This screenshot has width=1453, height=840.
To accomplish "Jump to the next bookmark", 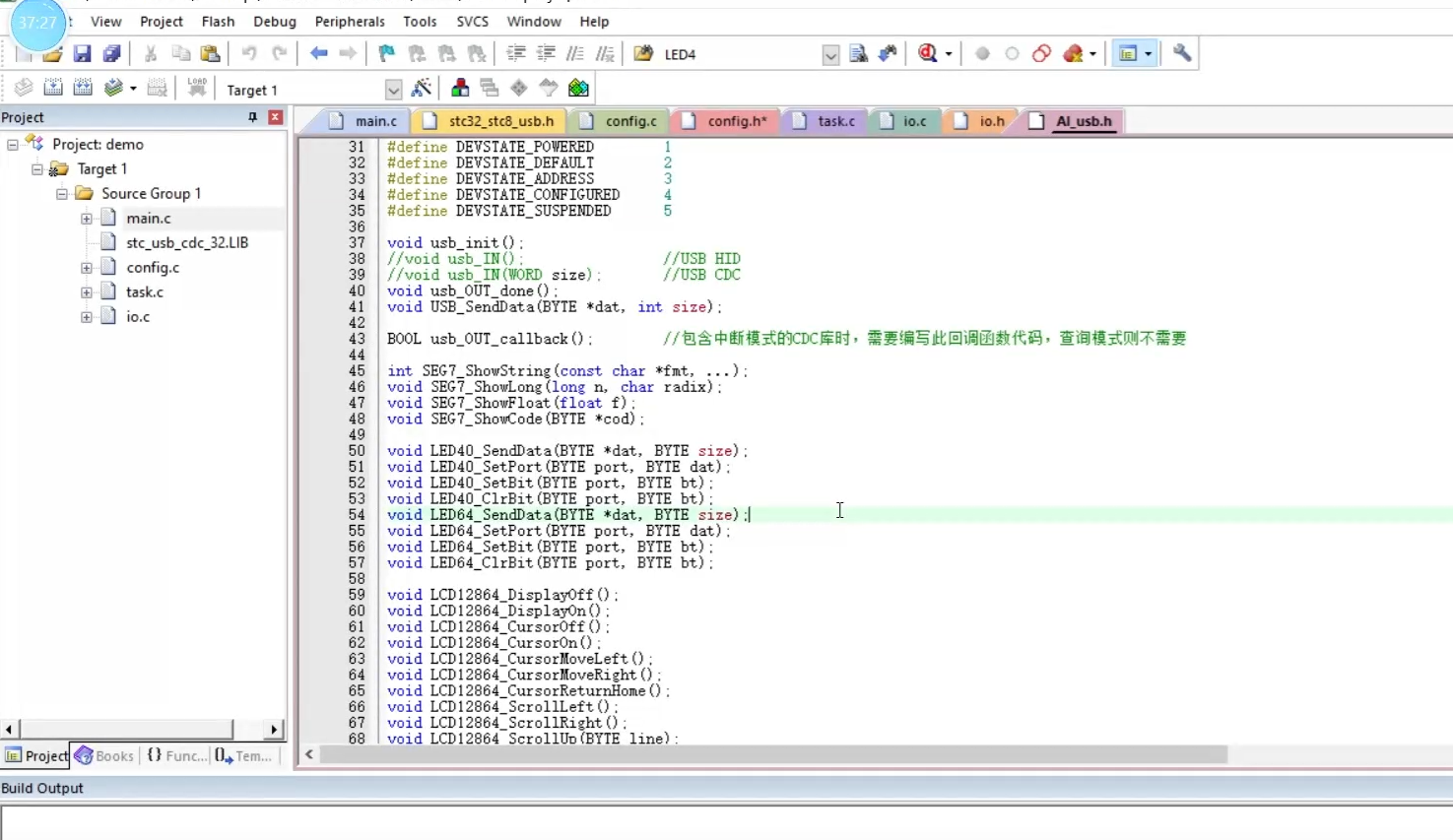I will 446,54.
